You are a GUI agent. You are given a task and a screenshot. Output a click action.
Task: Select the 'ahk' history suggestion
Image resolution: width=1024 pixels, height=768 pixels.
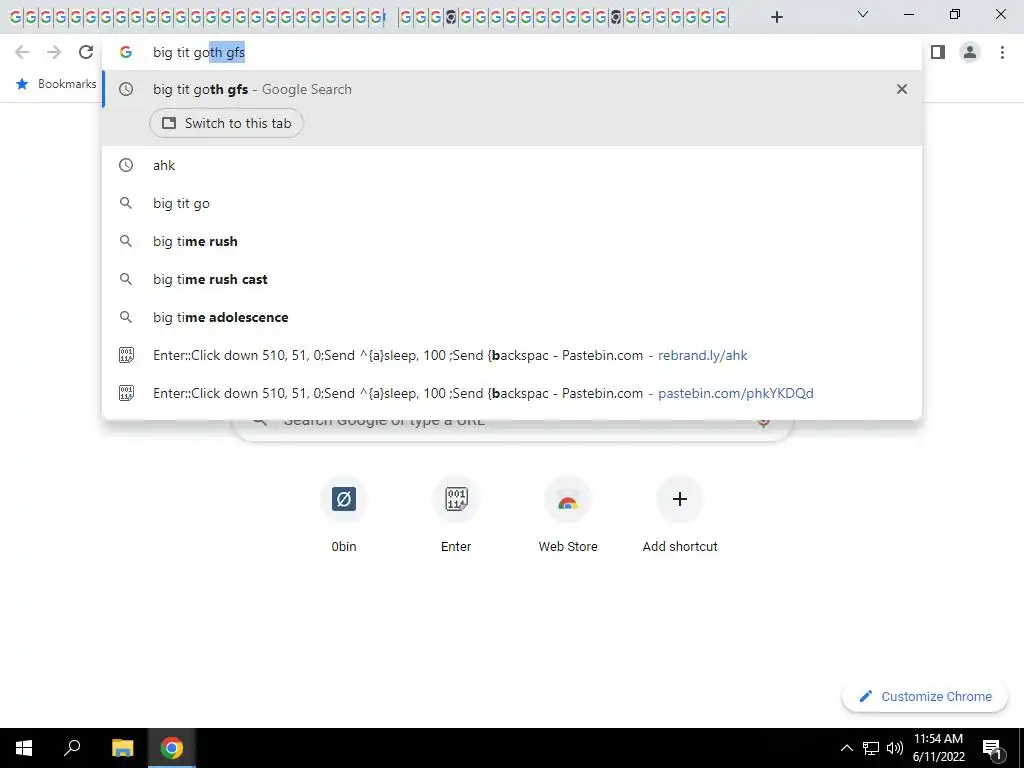click(x=512, y=165)
